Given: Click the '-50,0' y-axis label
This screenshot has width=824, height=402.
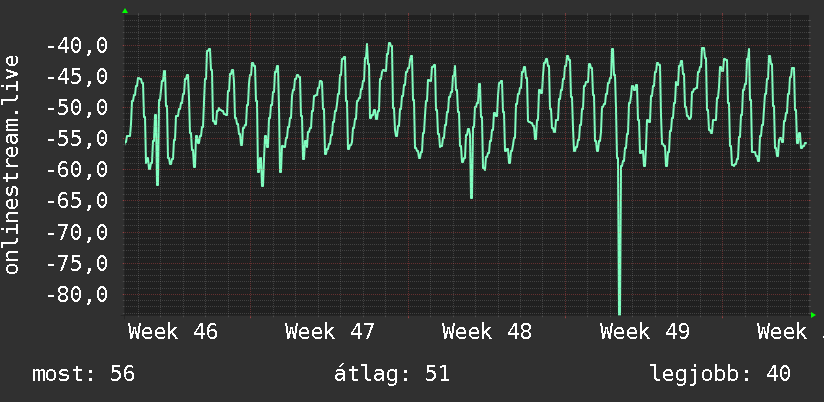Looking at the screenshot, I should coord(77,108).
